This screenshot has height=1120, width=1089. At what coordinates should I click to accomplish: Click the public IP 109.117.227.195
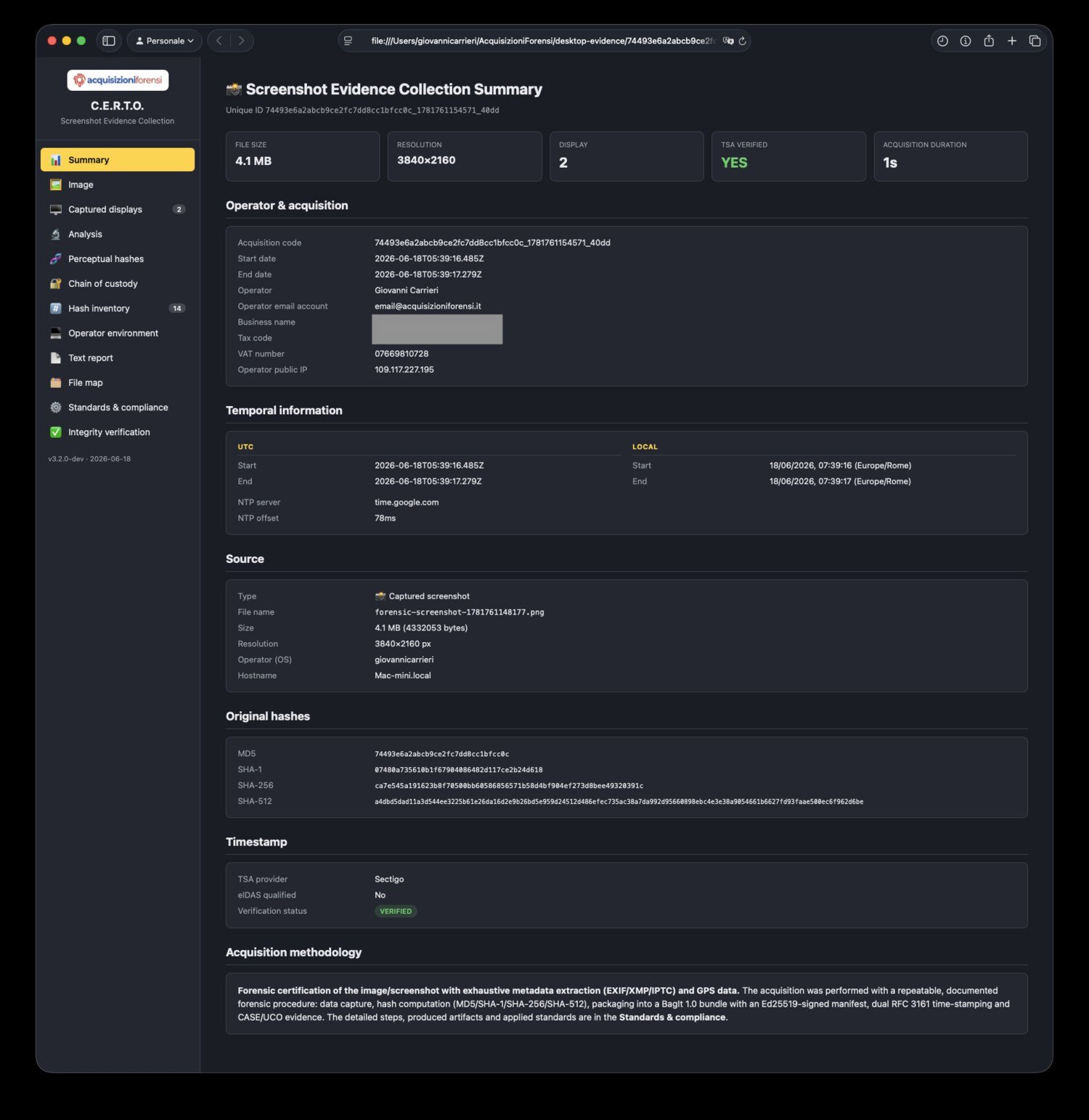coord(404,370)
